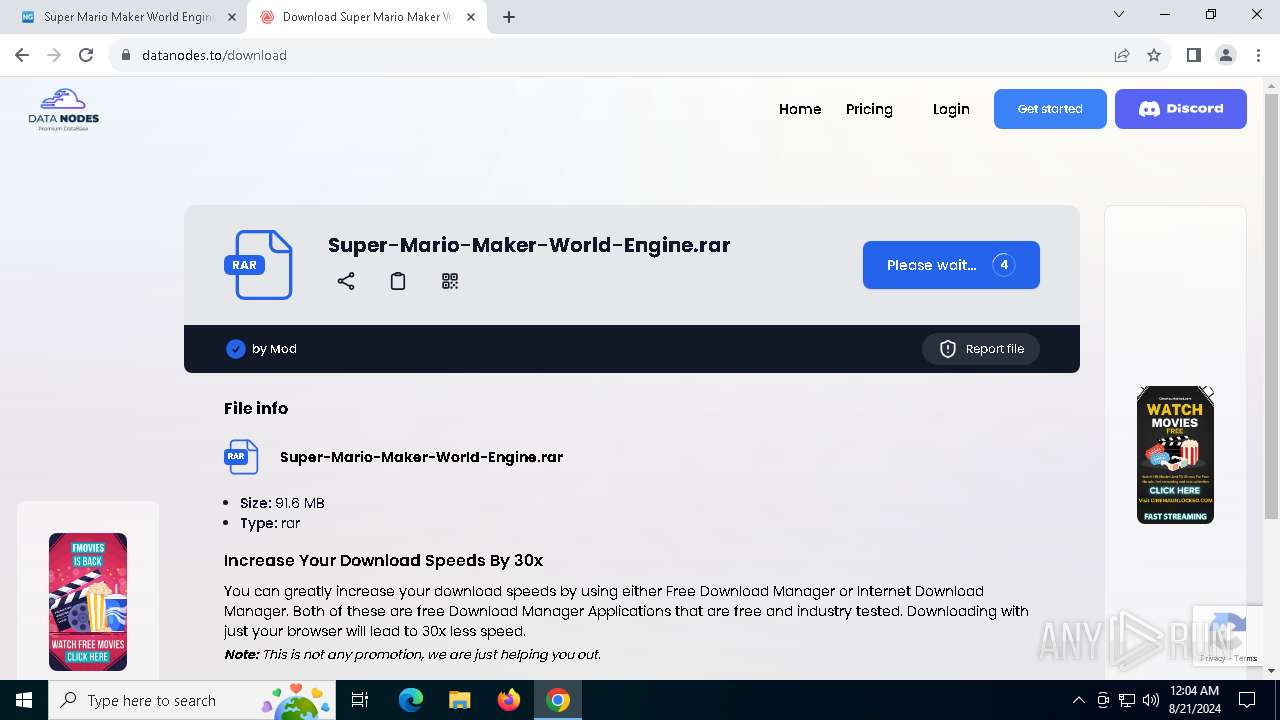Click the Report file button
This screenshot has width=1280, height=720.
coord(980,349)
